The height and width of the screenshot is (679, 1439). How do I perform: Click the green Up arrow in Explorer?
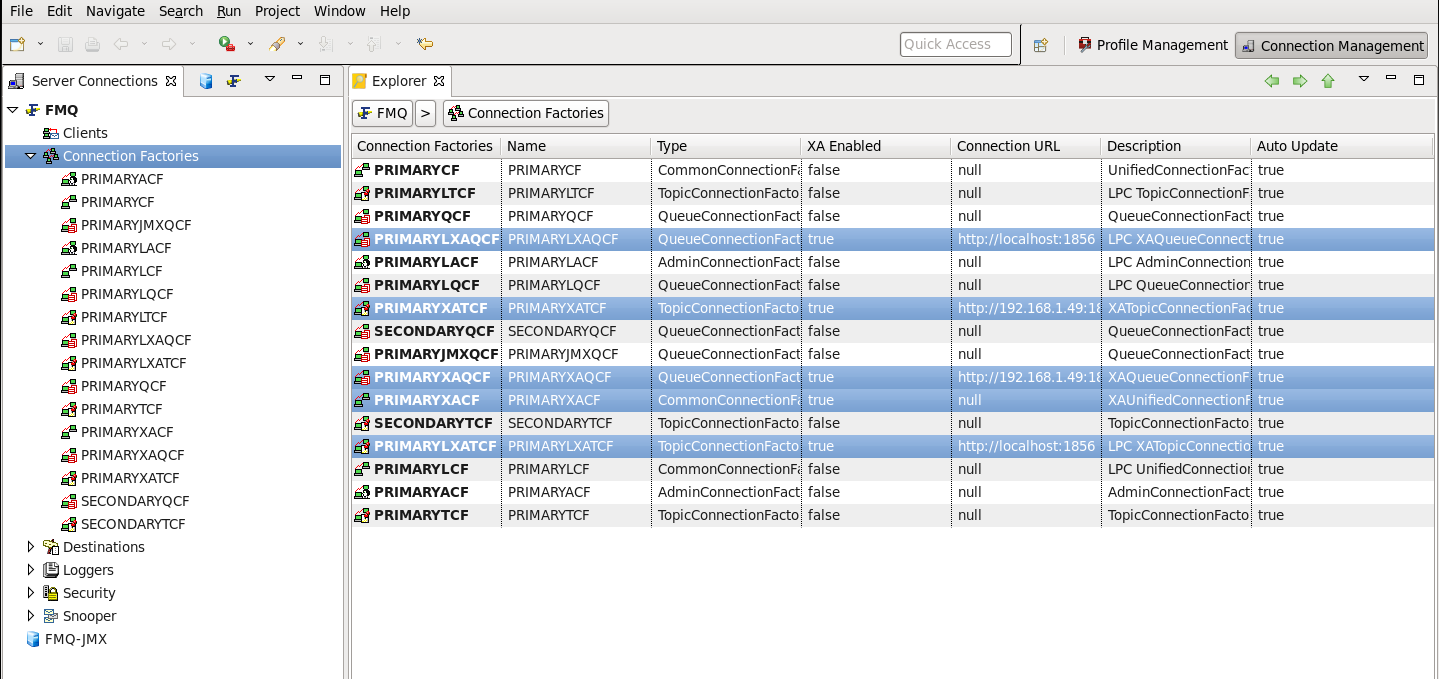coord(1328,81)
